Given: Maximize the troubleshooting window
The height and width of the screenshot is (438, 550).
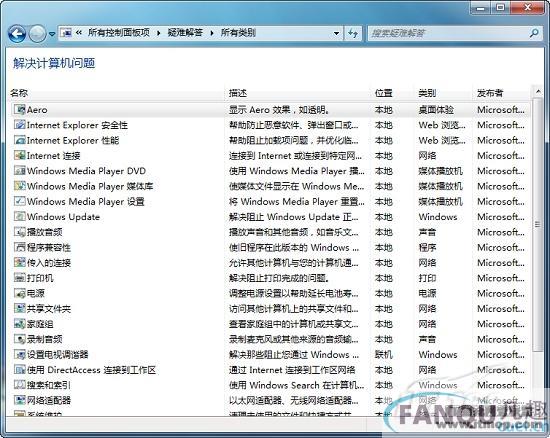Looking at the screenshot, I should tap(501, 7).
